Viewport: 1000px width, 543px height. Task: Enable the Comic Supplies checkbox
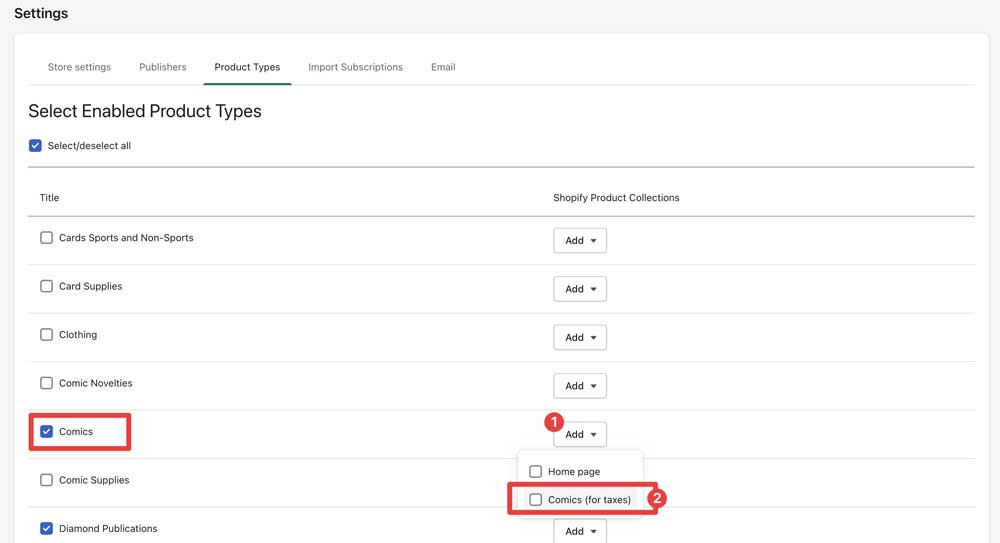tap(47, 480)
